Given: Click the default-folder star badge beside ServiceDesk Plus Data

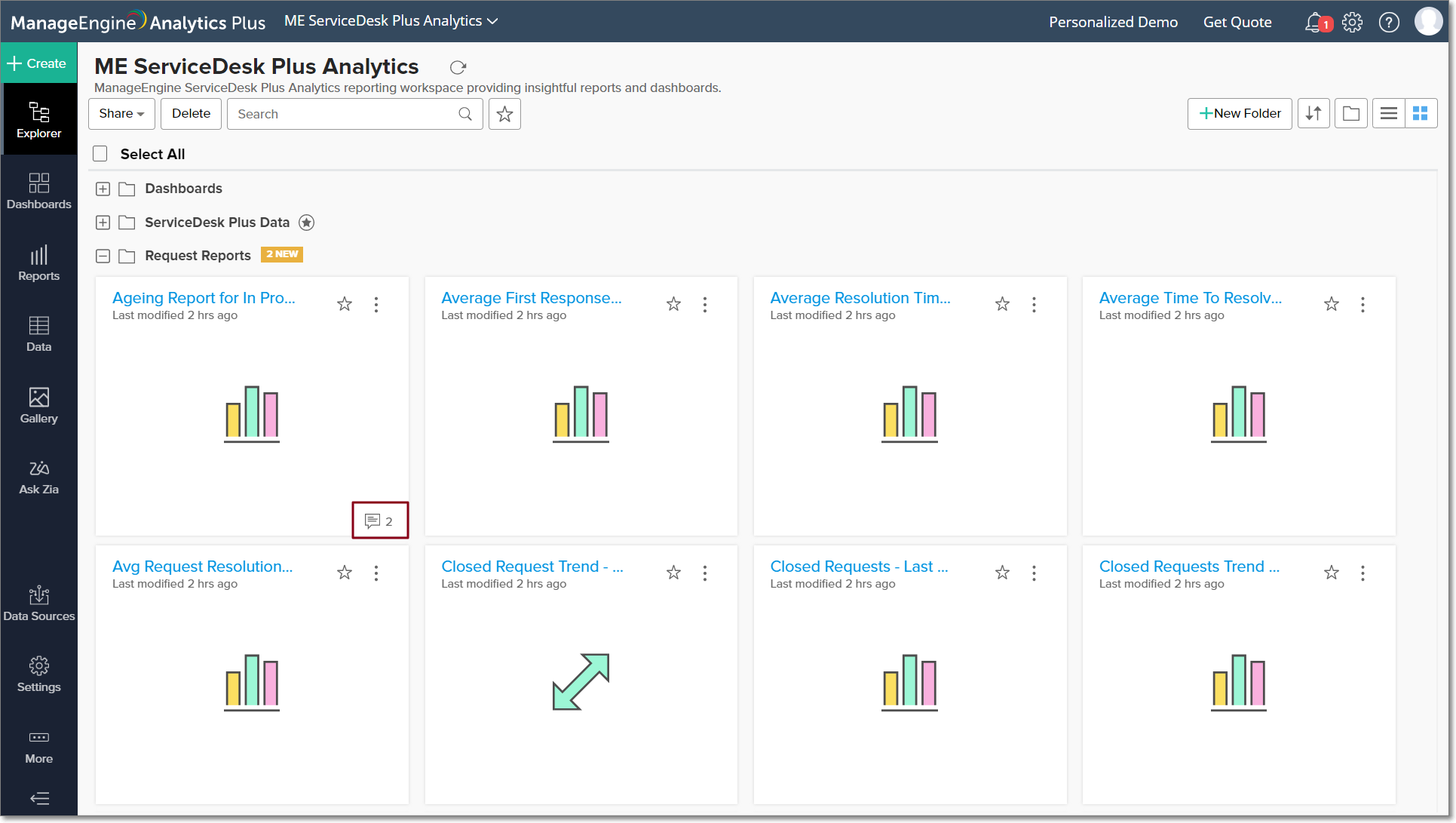Looking at the screenshot, I should (x=306, y=223).
